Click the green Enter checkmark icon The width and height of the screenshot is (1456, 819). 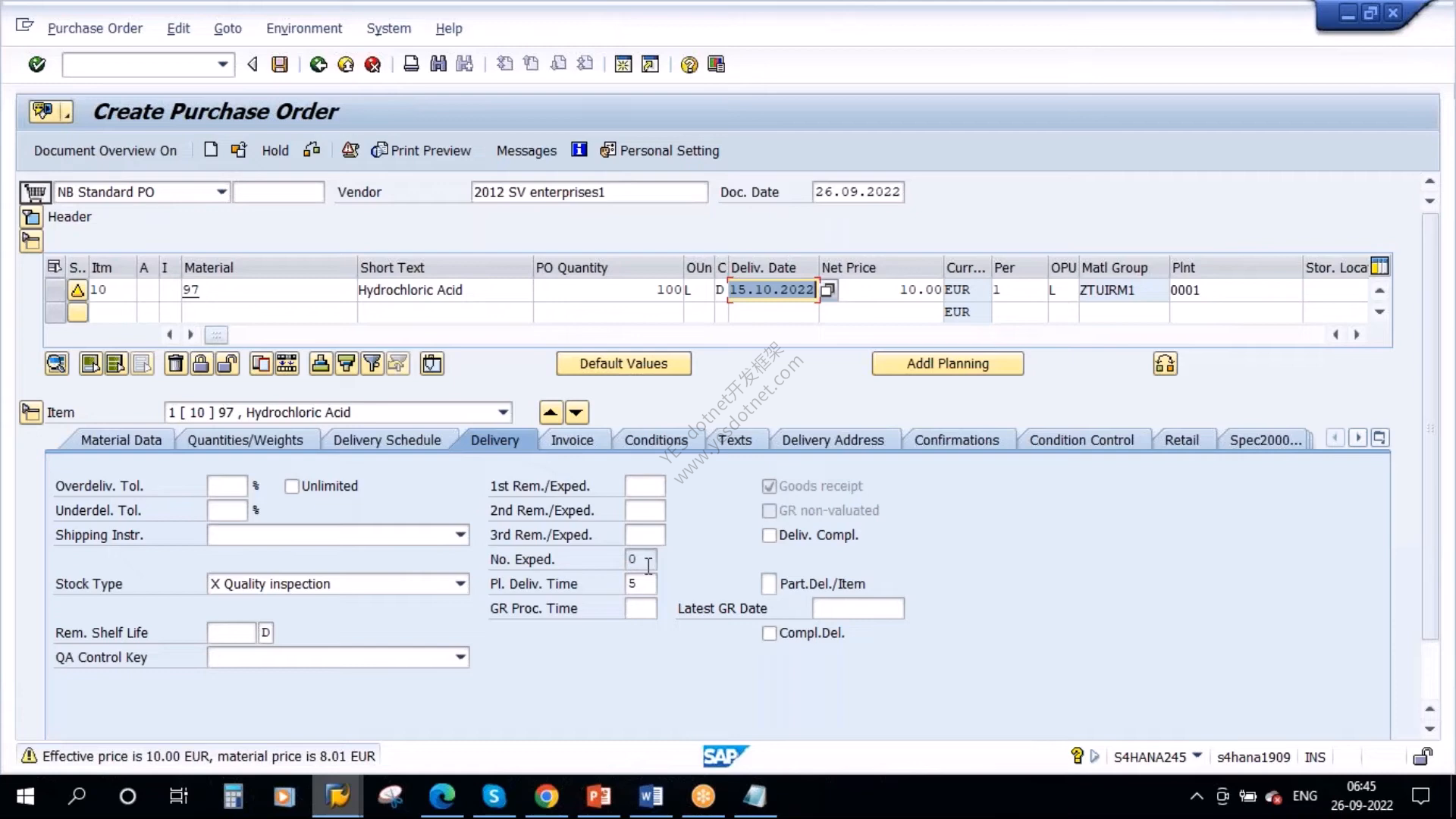(x=36, y=64)
